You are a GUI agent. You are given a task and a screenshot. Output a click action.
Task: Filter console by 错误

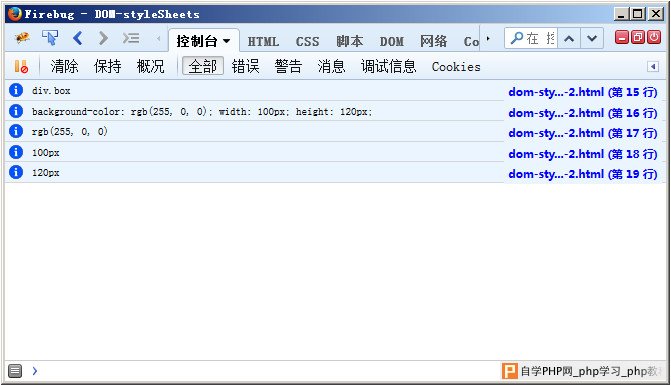[x=246, y=66]
